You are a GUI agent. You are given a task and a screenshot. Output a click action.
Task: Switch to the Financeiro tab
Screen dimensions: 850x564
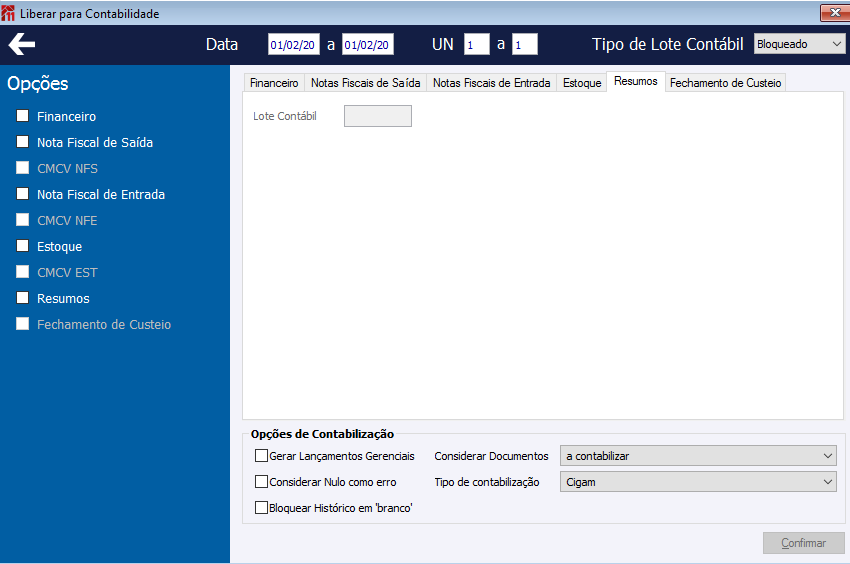pos(274,83)
